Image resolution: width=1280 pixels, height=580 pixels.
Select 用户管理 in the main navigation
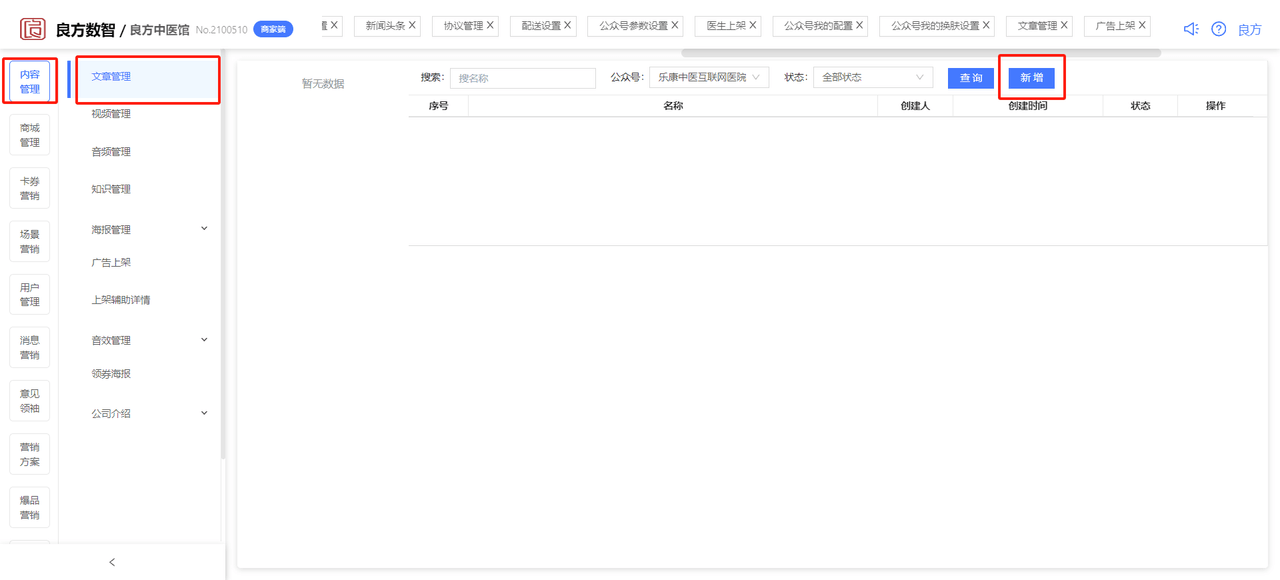point(30,294)
